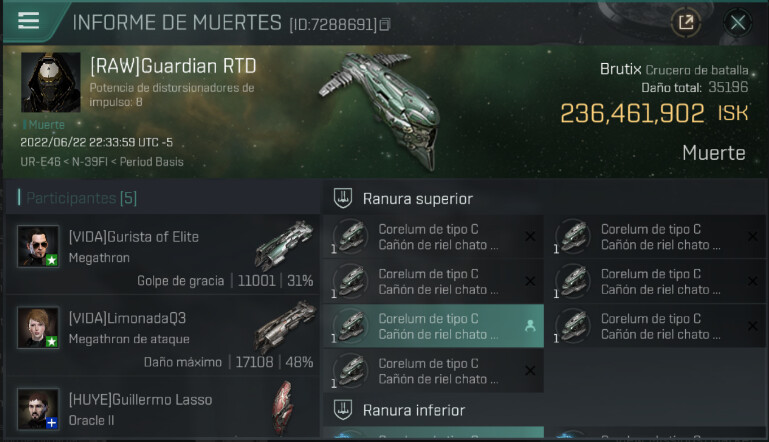Copy the kill report ID
Image resolution: width=769 pixels, height=442 pixels.
(384, 24)
